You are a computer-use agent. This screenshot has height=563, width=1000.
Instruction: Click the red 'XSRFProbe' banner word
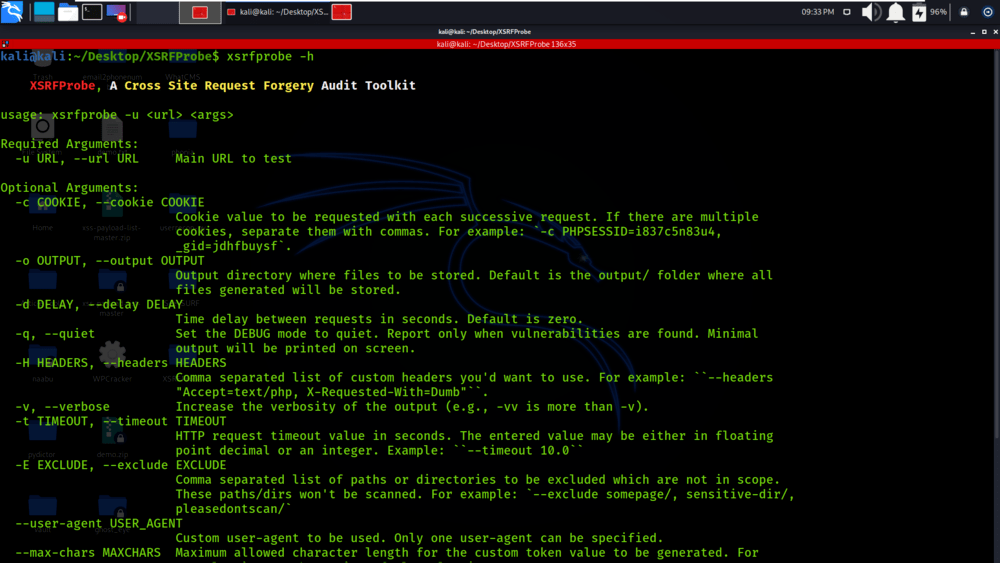click(62, 85)
